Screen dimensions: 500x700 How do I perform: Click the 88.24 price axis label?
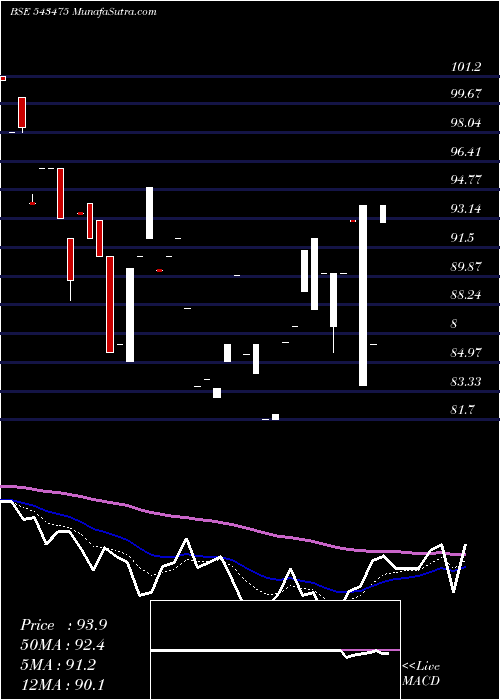tap(466, 295)
